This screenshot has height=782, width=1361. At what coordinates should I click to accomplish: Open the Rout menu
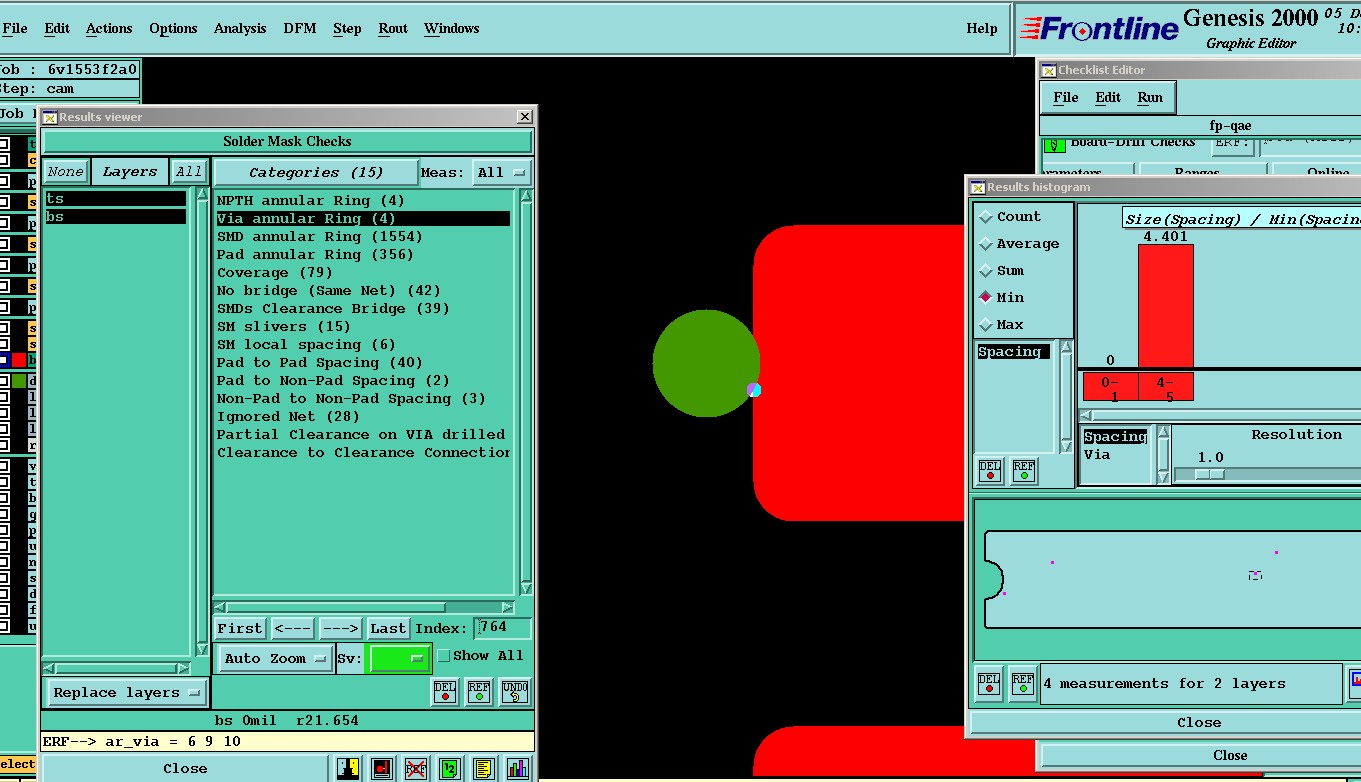coord(393,28)
